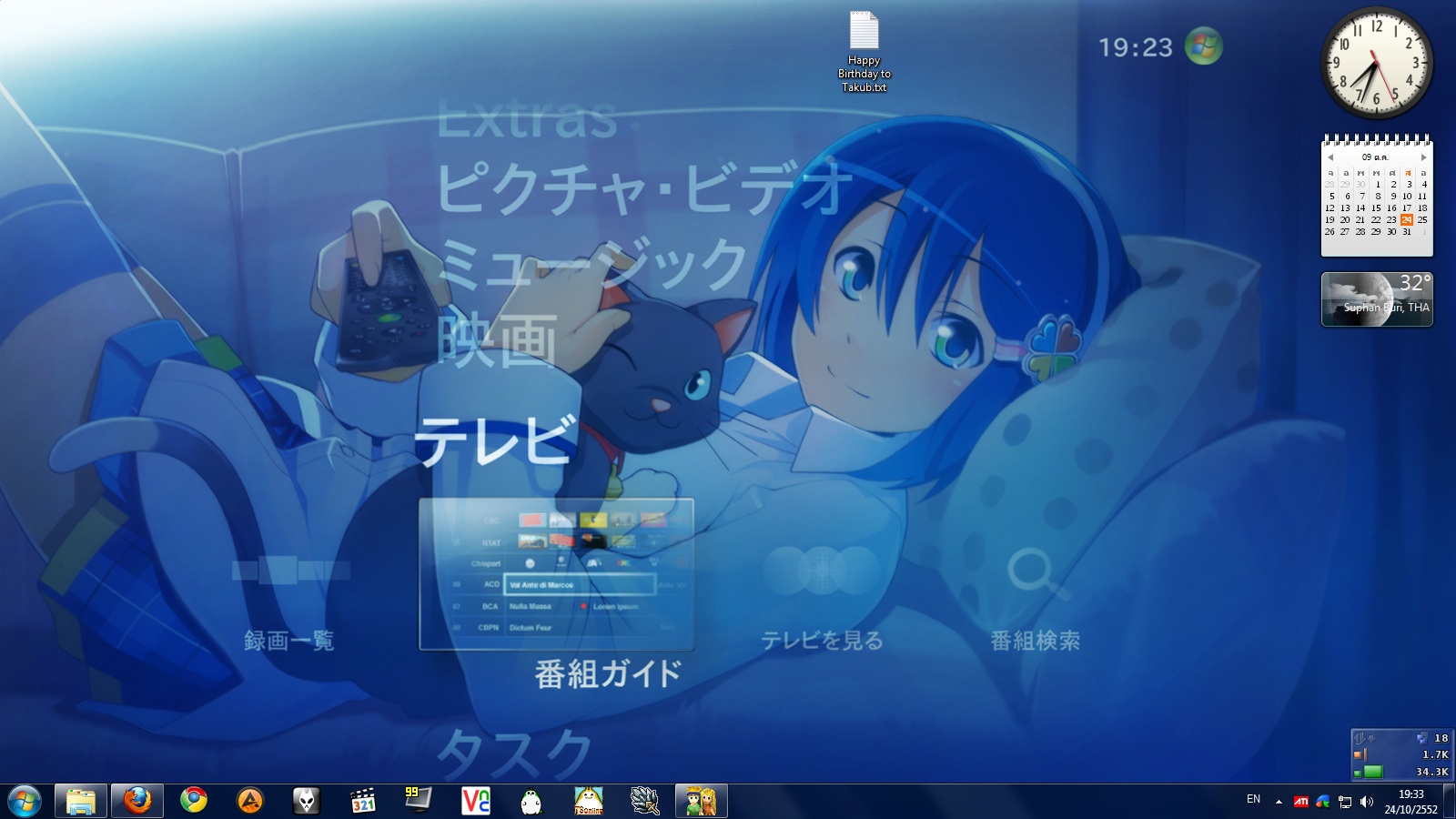Select date 15 in the calendar gadget

click(1376, 207)
